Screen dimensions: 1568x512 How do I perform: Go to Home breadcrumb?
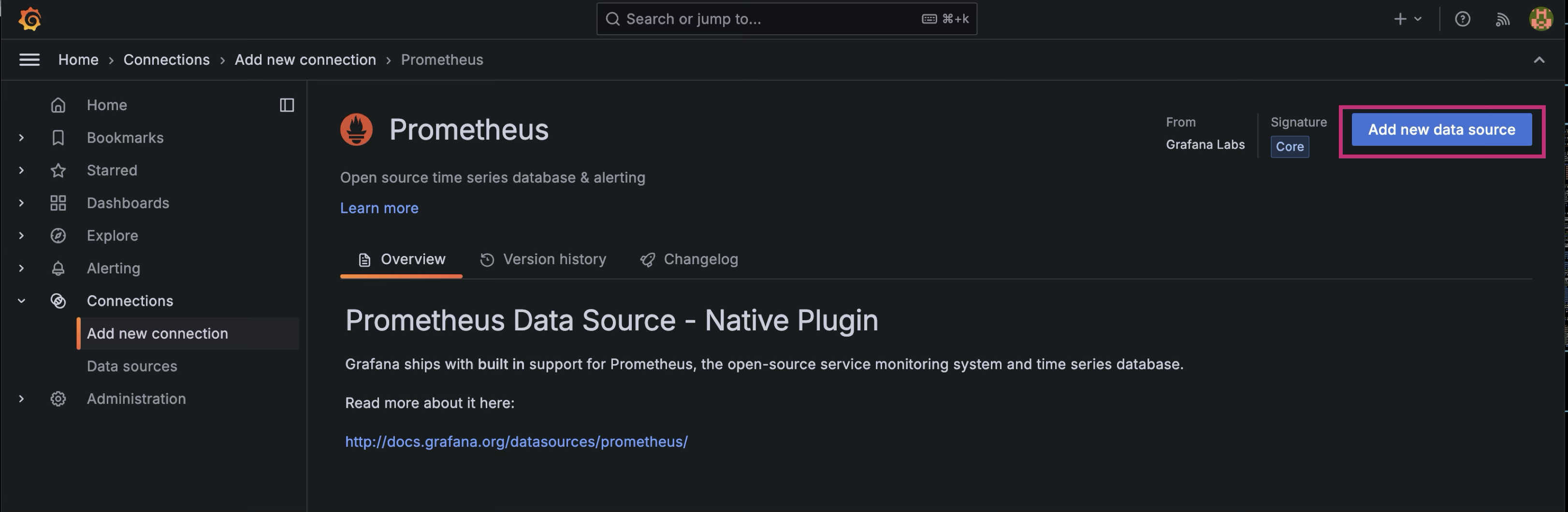78,59
